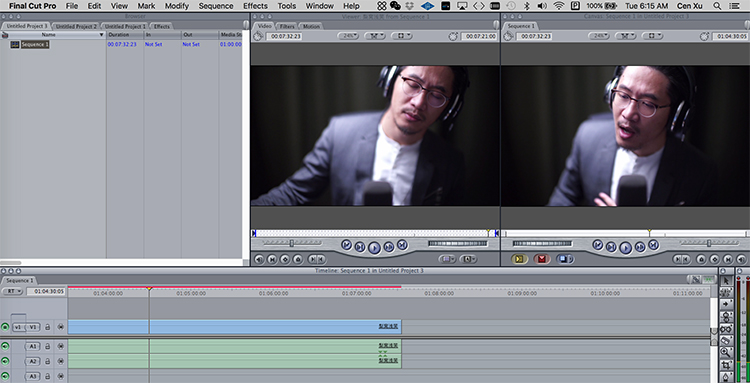Open the Sequence menu in menu bar
Viewport: 750px width, 383px height.
point(216,6)
